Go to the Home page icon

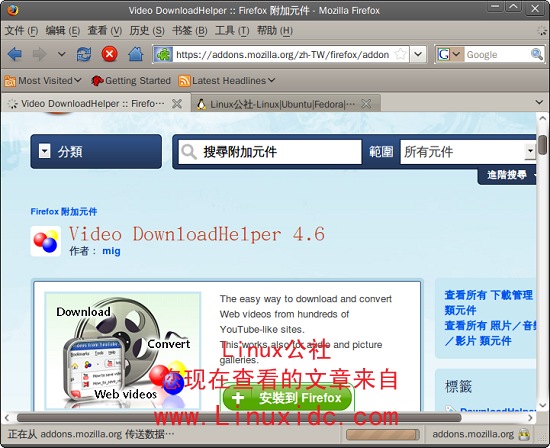136,54
